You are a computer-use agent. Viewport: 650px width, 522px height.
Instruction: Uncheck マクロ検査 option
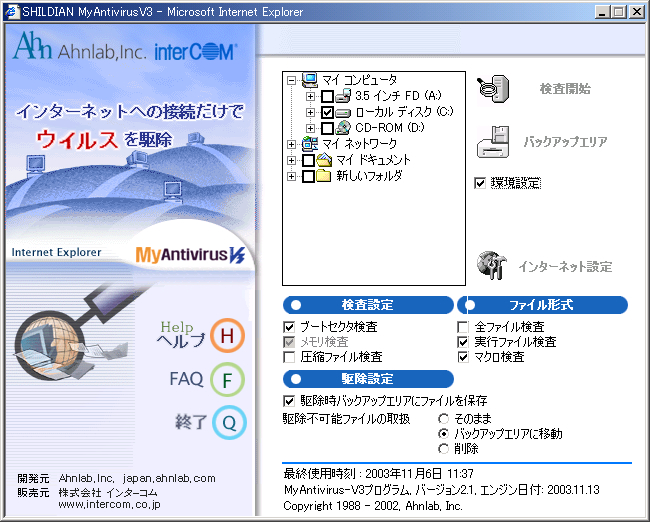tap(463, 357)
